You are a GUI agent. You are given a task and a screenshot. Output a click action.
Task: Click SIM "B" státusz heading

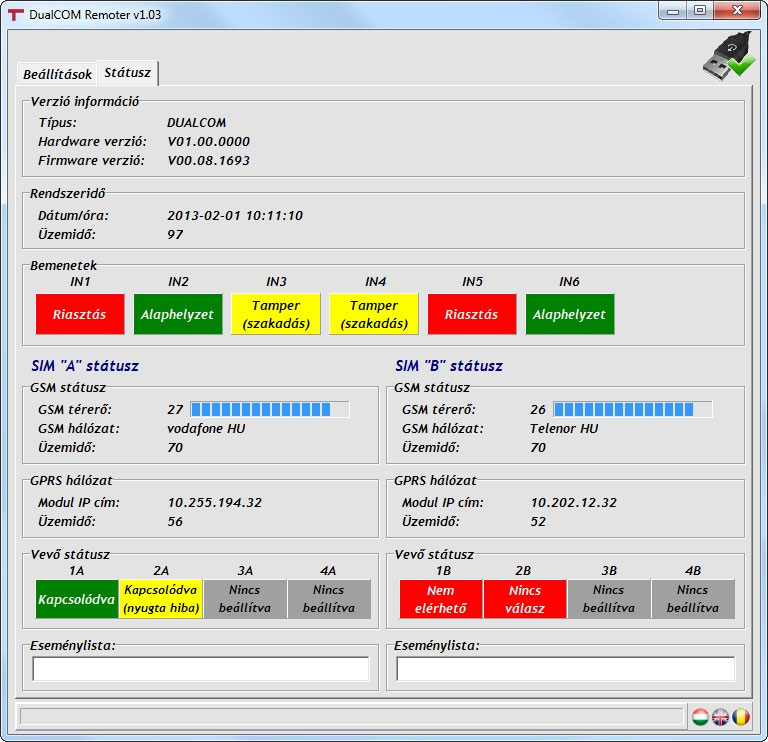(x=449, y=366)
